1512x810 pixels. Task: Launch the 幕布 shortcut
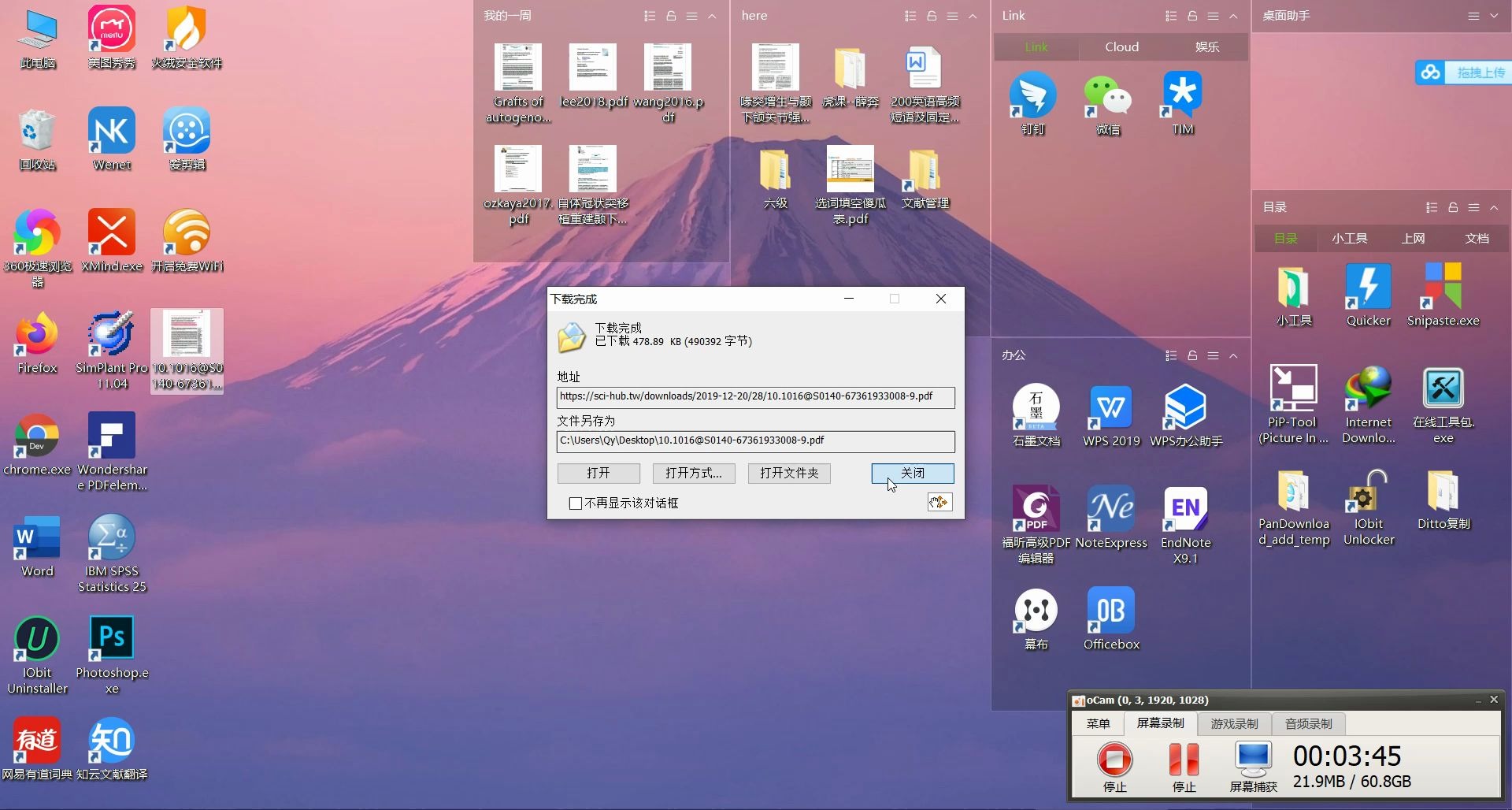[x=1036, y=619]
